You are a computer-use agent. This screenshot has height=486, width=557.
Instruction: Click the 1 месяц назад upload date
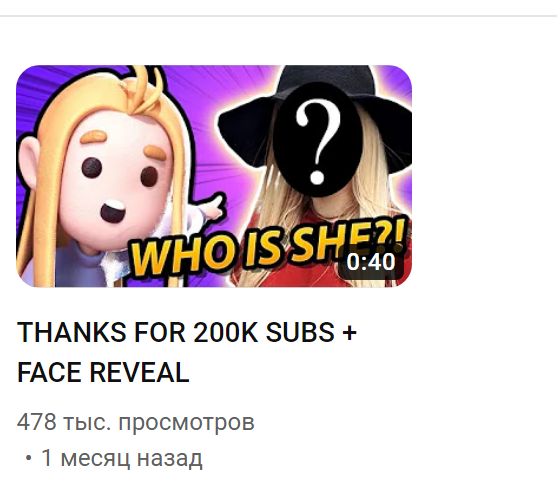(x=122, y=458)
